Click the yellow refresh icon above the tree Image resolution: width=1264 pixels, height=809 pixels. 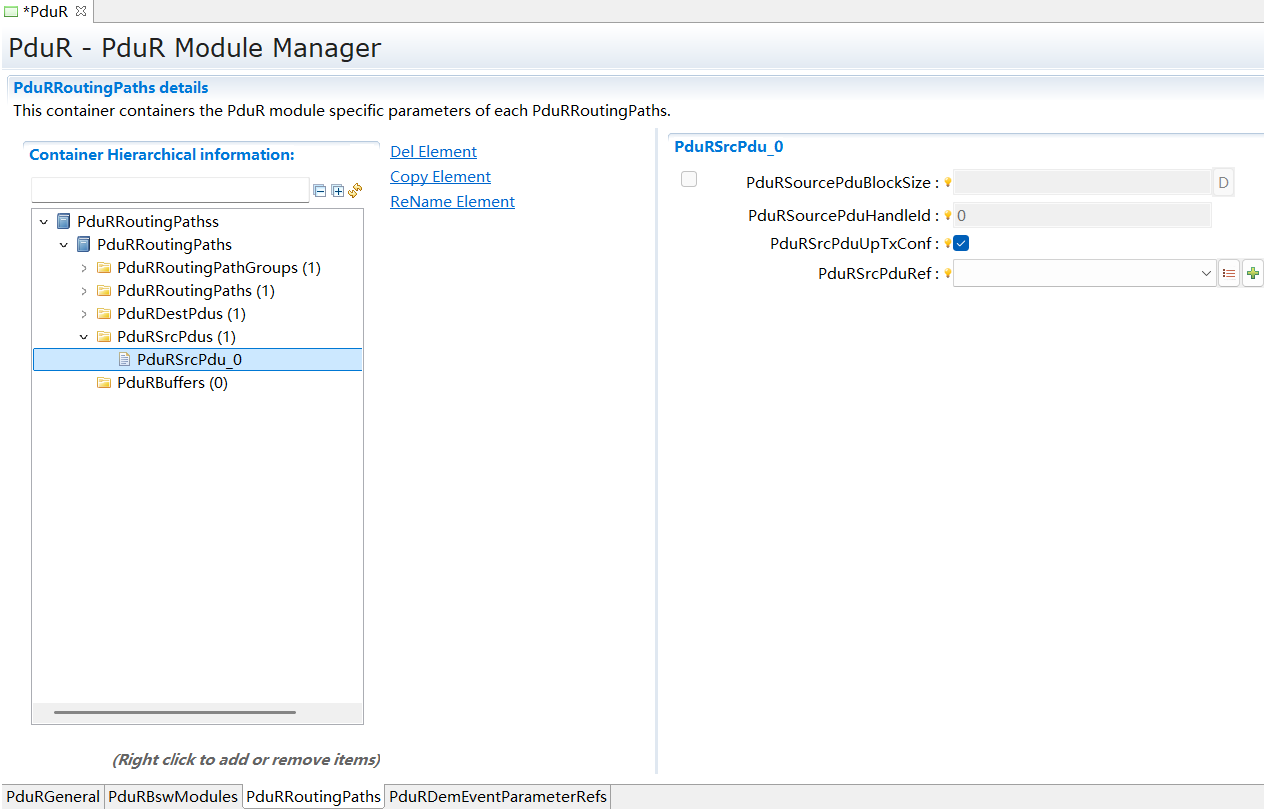click(355, 190)
